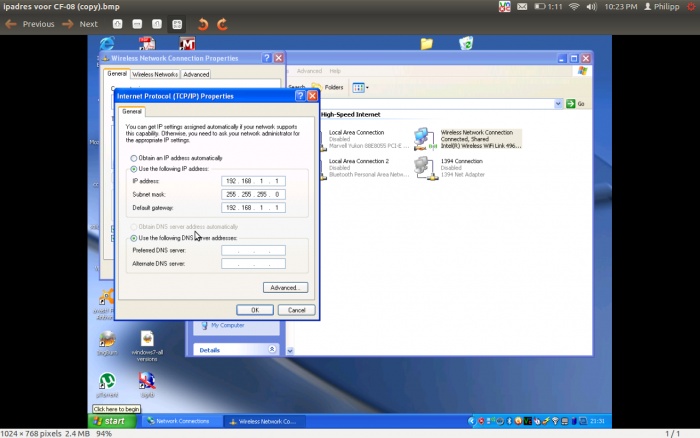Rotate the image clockwise
The image size is (700, 438).
click(x=222, y=24)
